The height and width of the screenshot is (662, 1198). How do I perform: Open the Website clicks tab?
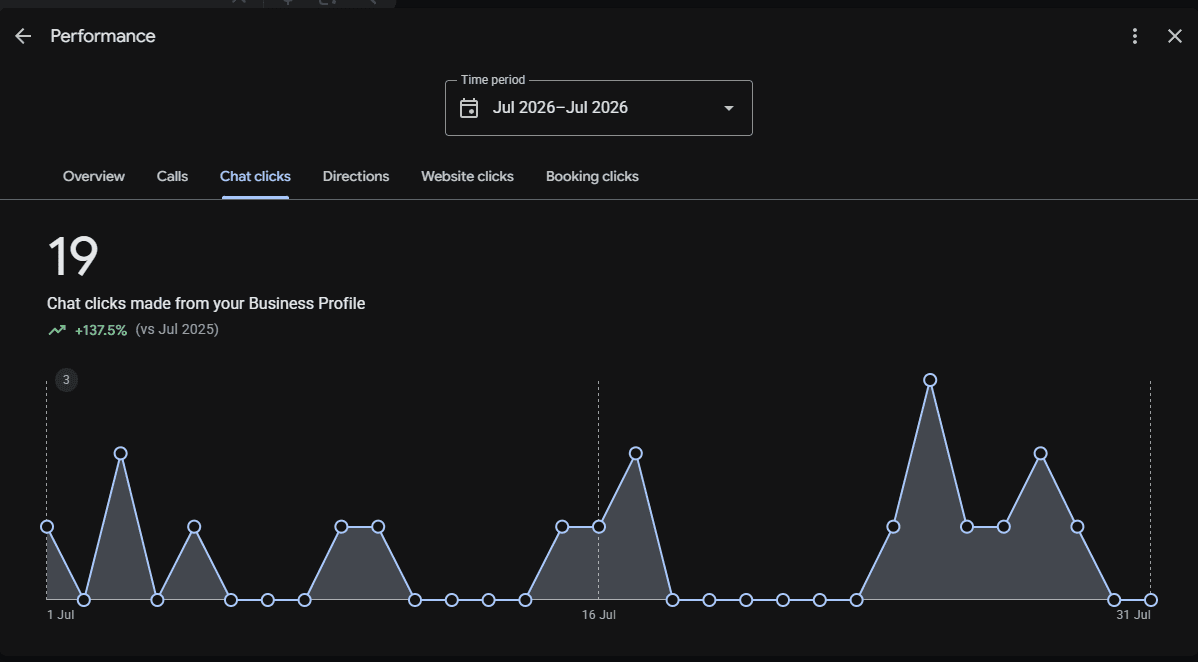point(468,177)
